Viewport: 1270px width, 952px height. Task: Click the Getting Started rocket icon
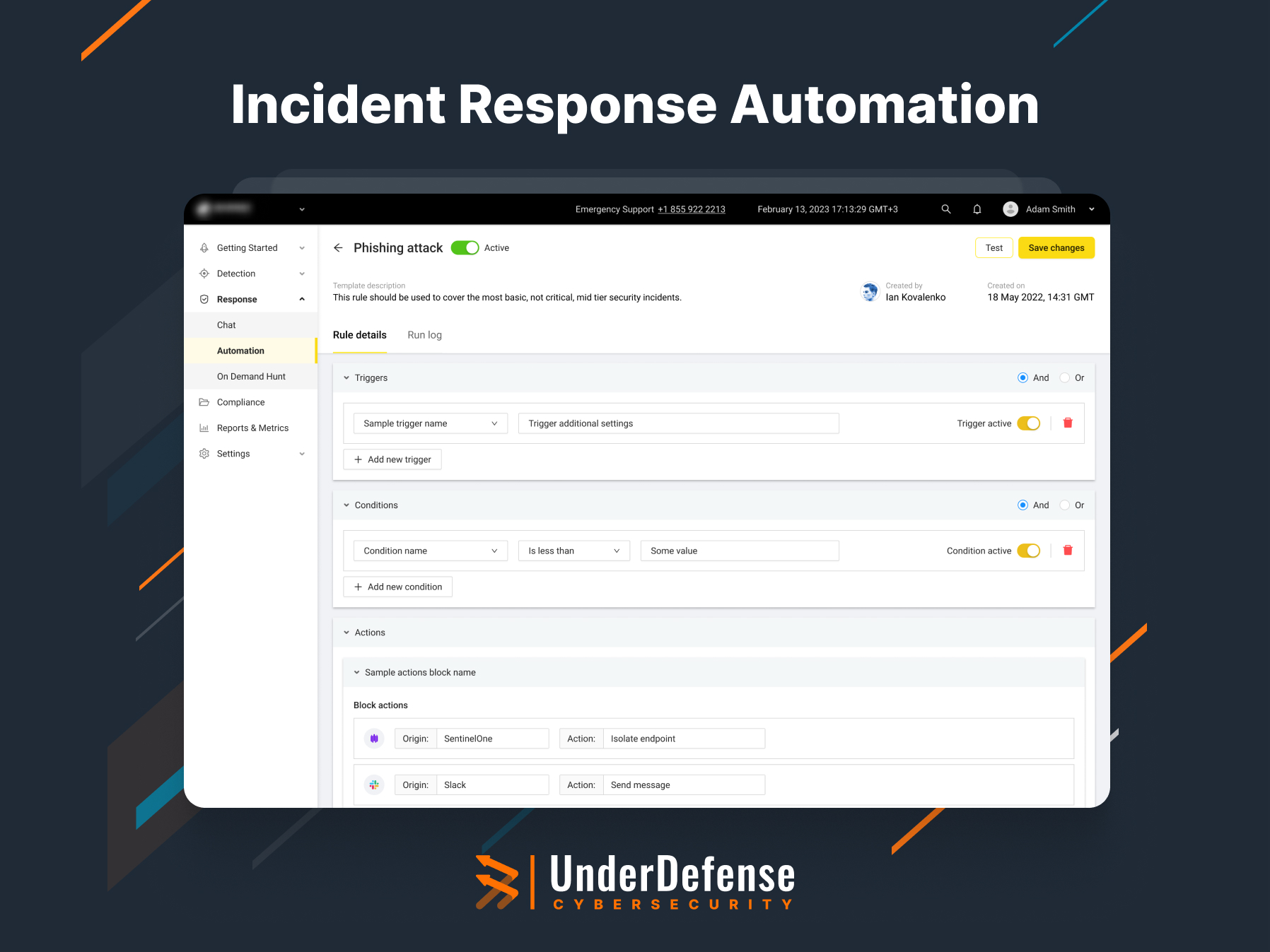204,247
